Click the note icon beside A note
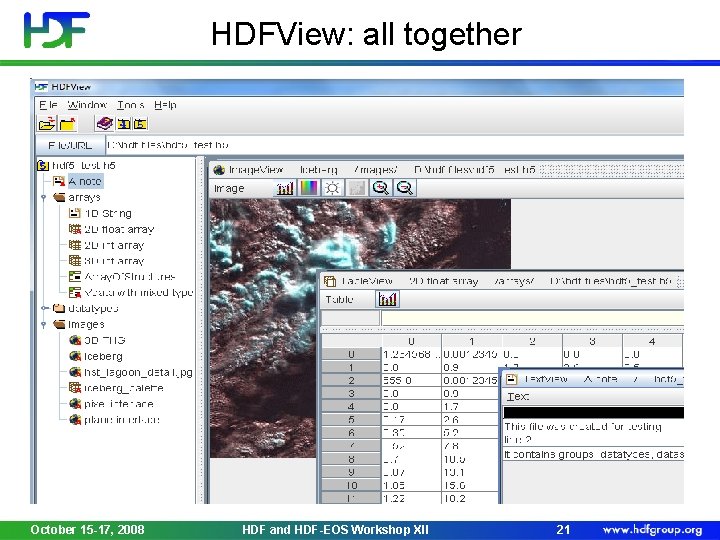This screenshot has height=540, width=720. (59, 181)
